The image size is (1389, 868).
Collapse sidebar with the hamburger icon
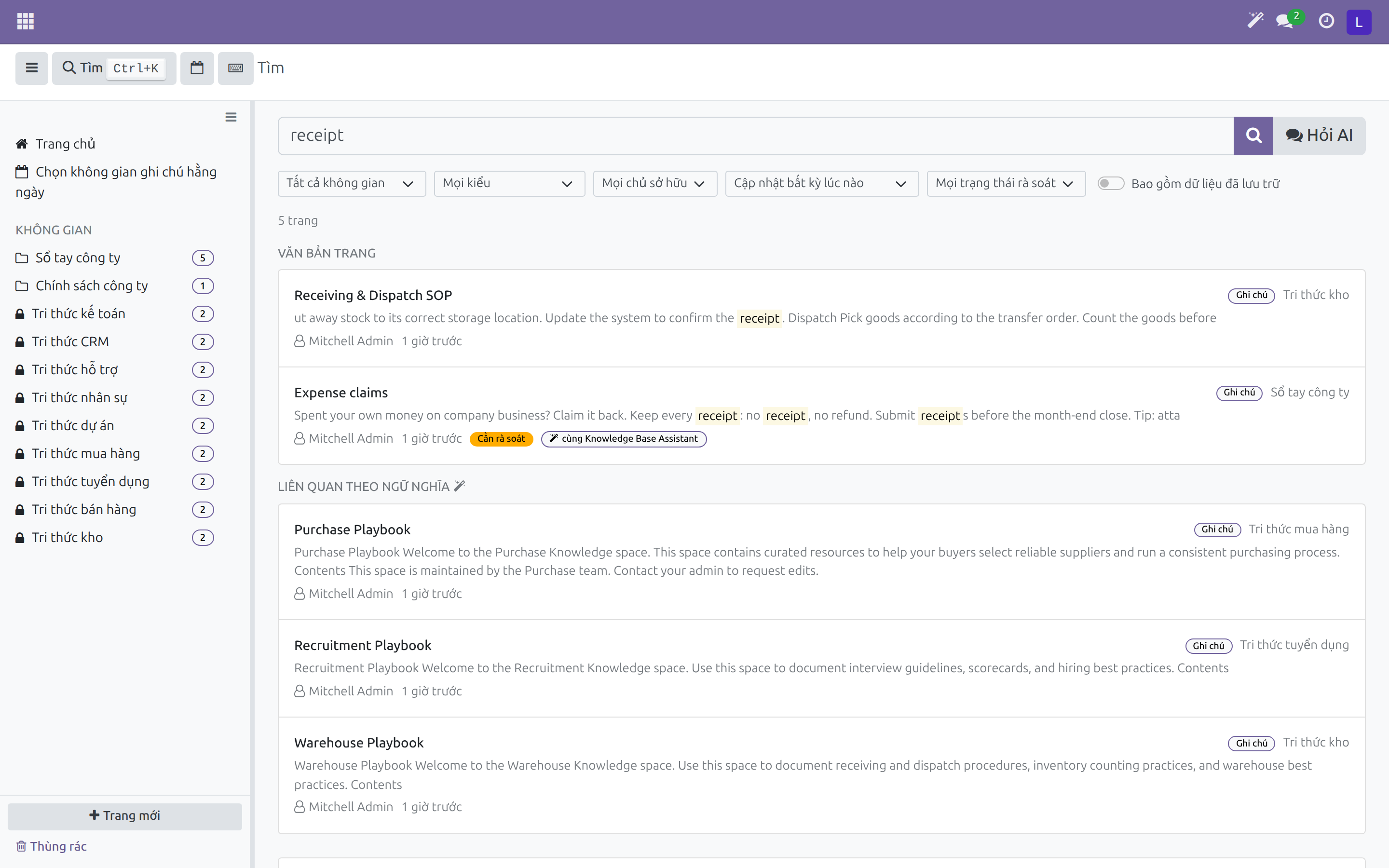231,117
